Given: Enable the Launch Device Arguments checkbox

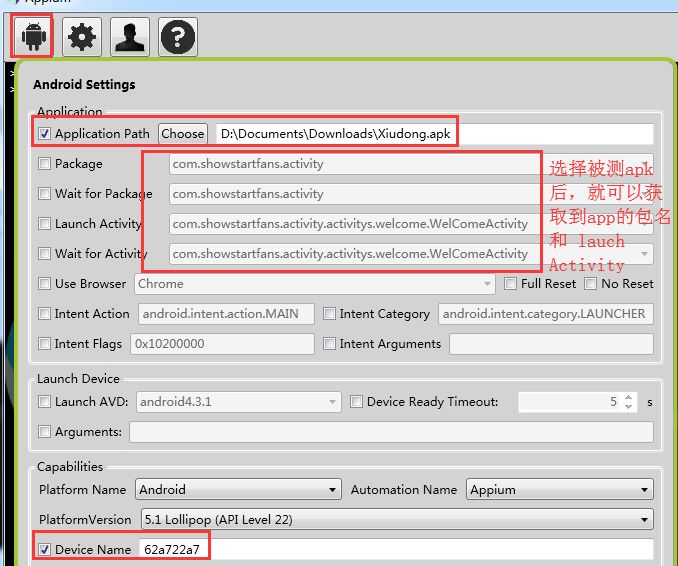Looking at the screenshot, I should coord(45,432).
